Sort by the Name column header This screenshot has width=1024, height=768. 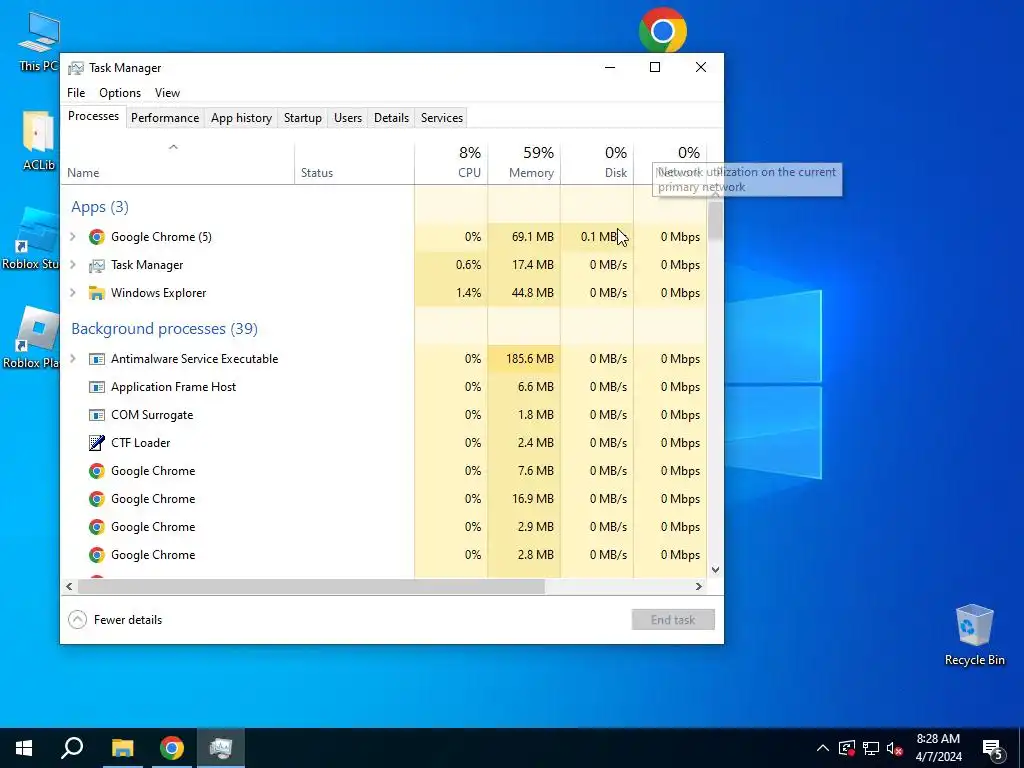click(x=178, y=163)
